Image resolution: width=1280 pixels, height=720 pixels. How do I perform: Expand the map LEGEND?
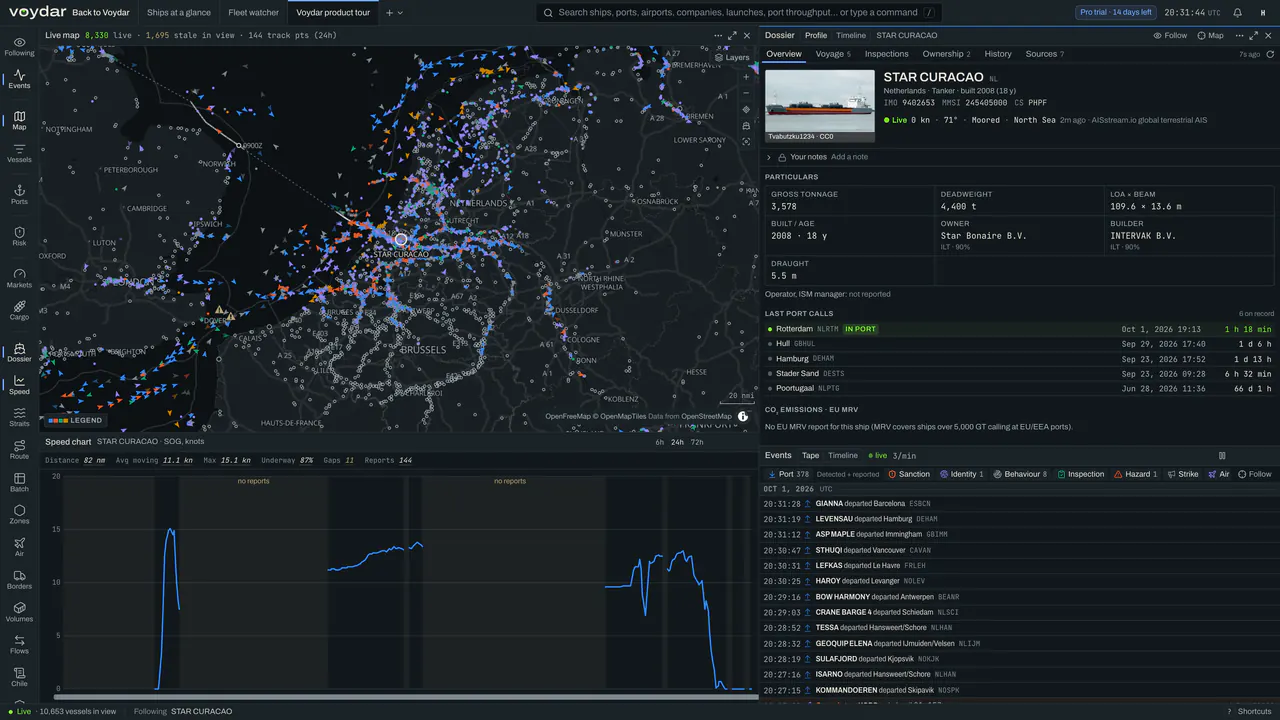pyautogui.click(x=75, y=421)
